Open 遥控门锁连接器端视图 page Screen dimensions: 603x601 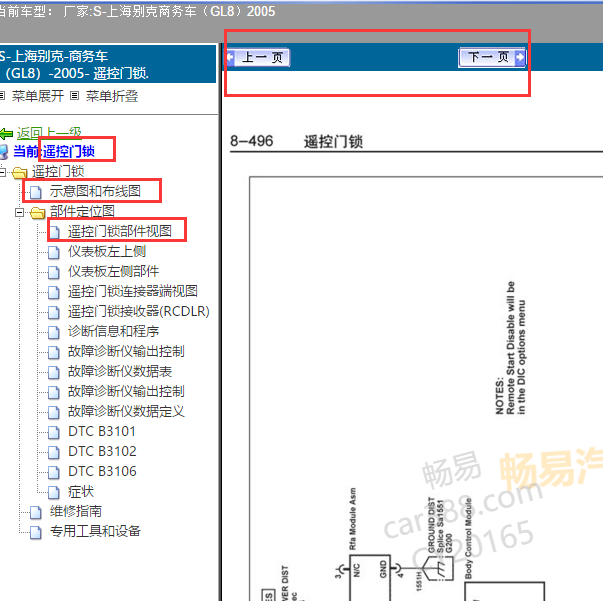tap(133, 291)
